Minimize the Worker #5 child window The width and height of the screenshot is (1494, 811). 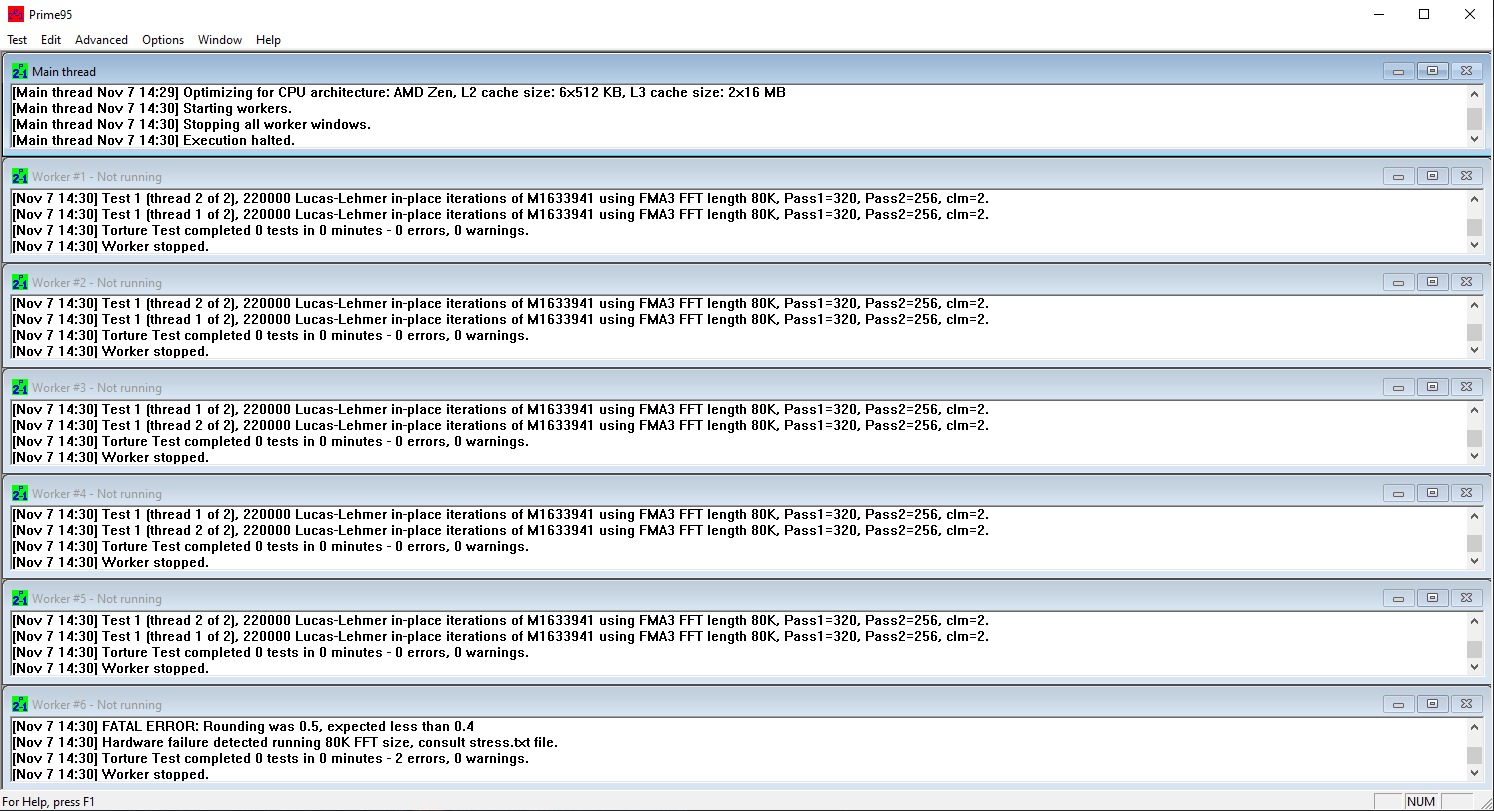pos(1399,598)
